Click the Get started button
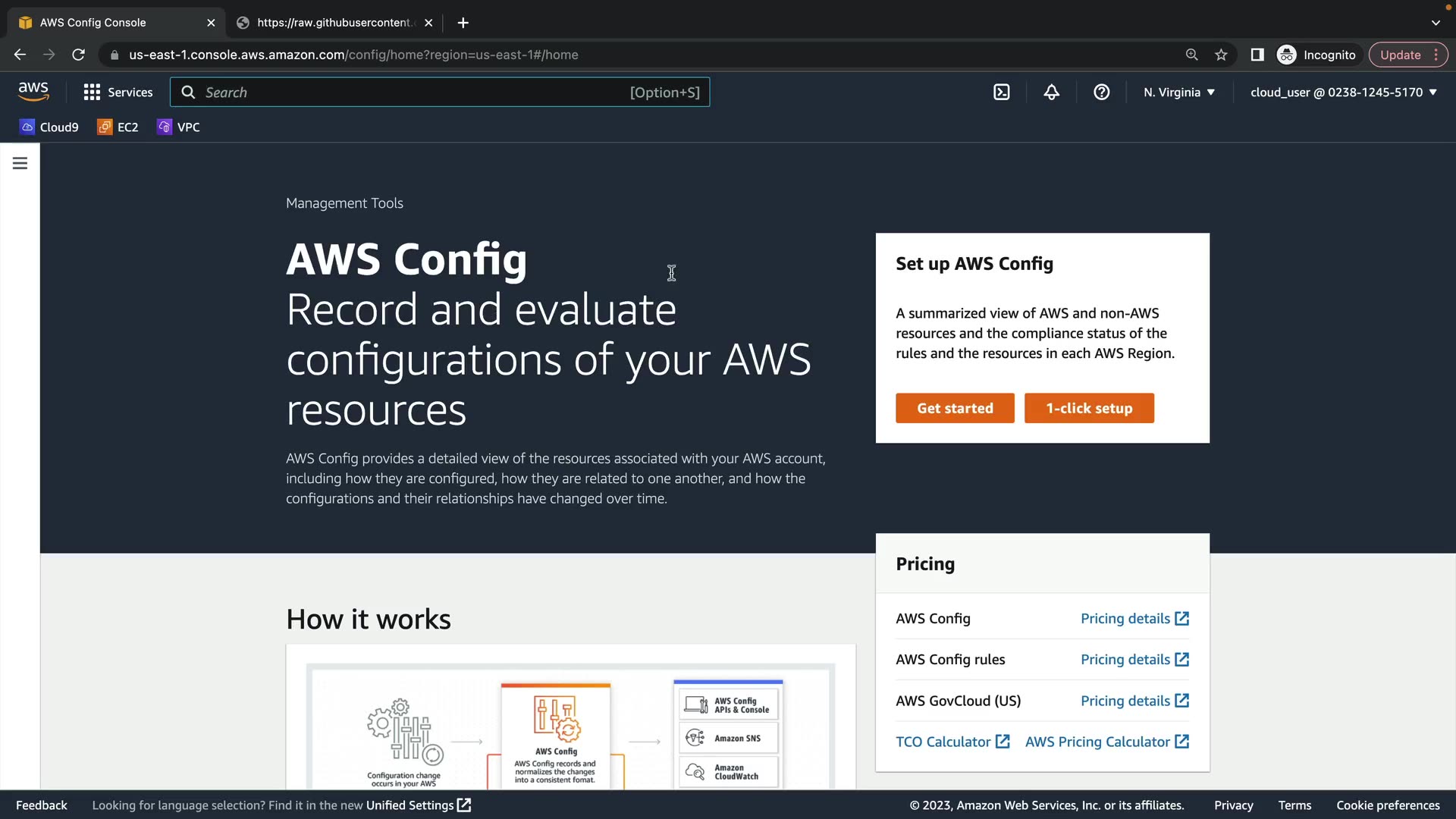The width and height of the screenshot is (1456, 819). point(954,408)
